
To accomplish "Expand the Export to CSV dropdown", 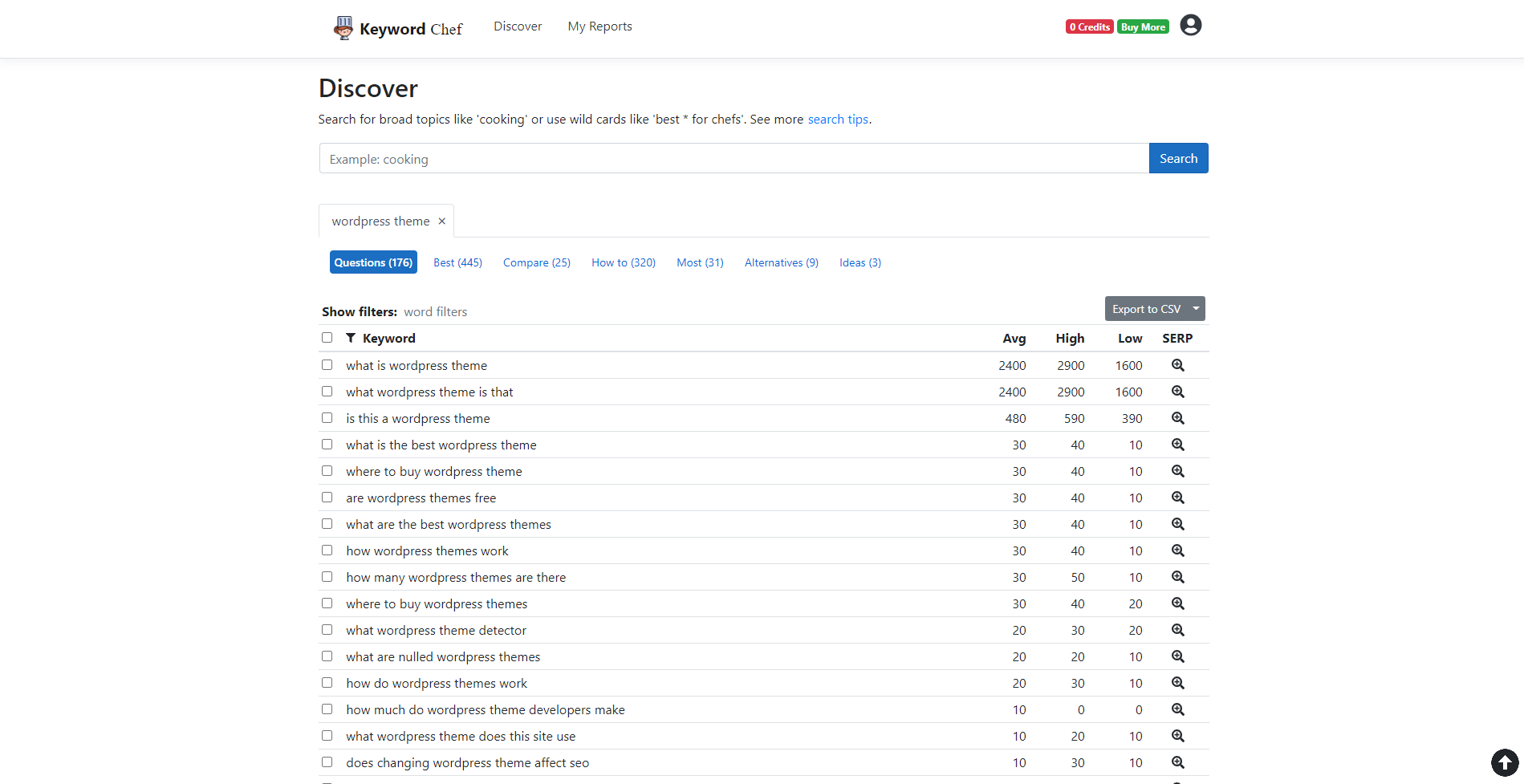I will pyautogui.click(x=1195, y=308).
